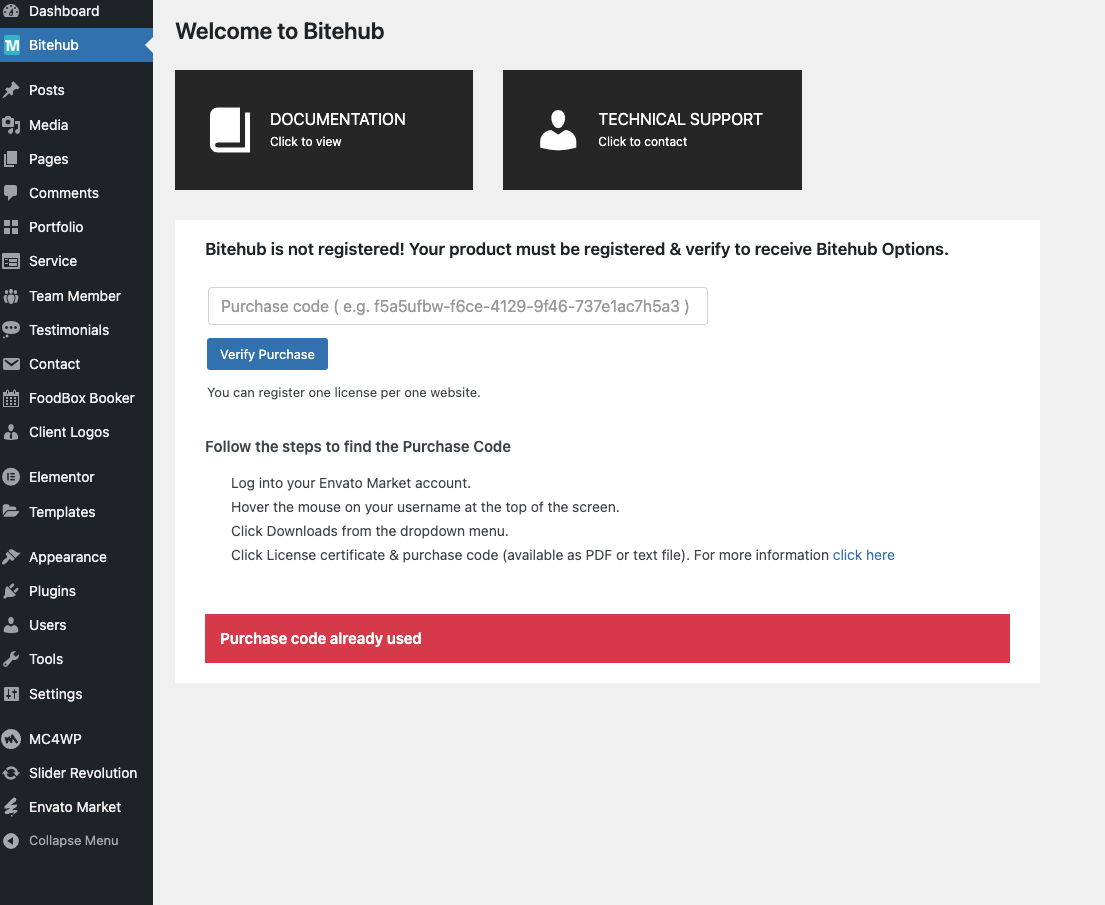Open the Team Member menu item

pyautogui.click(x=74, y=296)
